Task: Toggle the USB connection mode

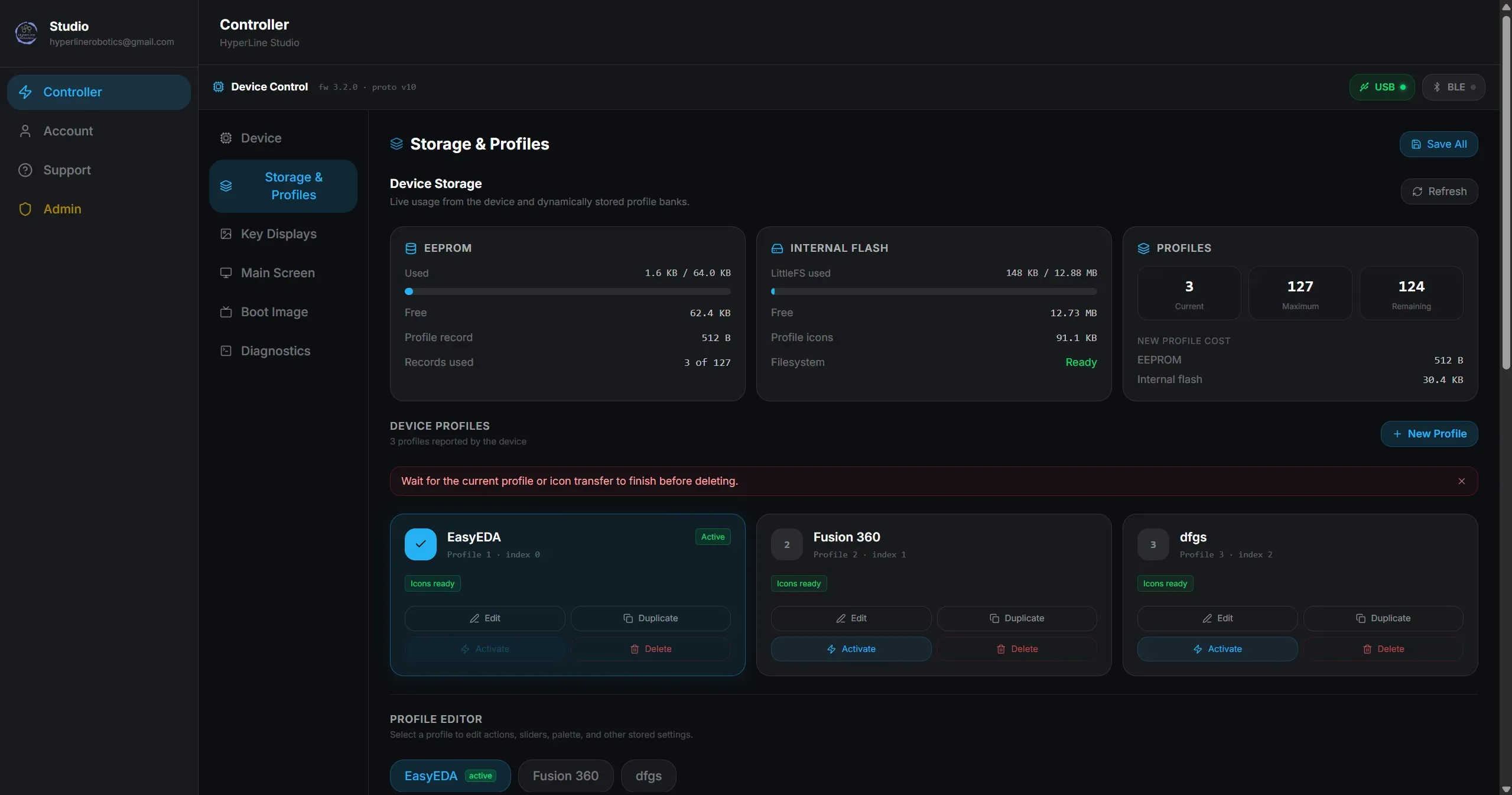Action: coord(1381,87)
